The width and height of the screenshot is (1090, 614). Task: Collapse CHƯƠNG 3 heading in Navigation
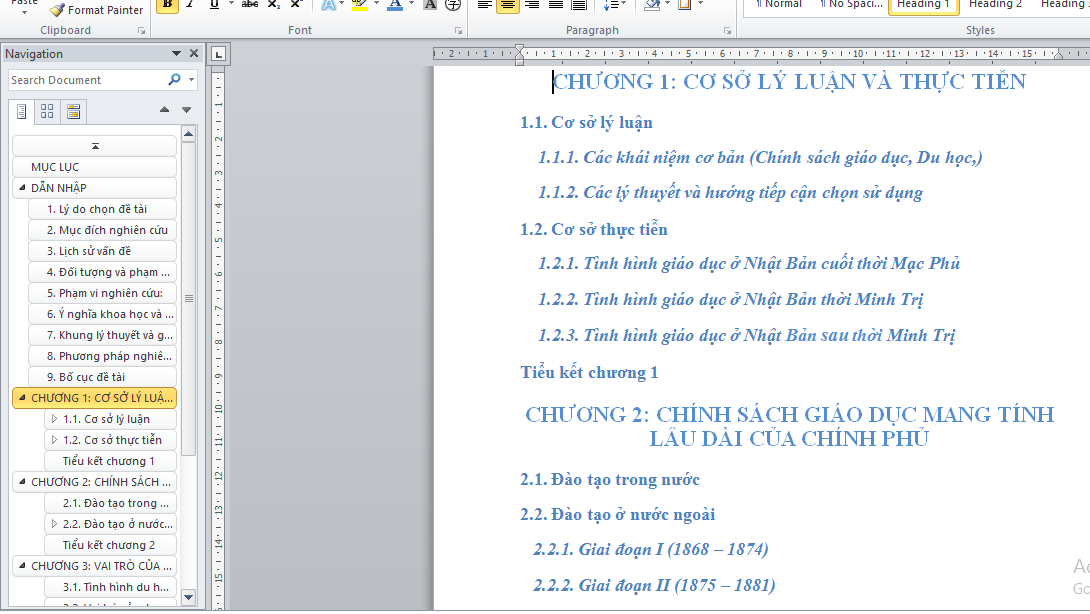(x=22, y=566)
